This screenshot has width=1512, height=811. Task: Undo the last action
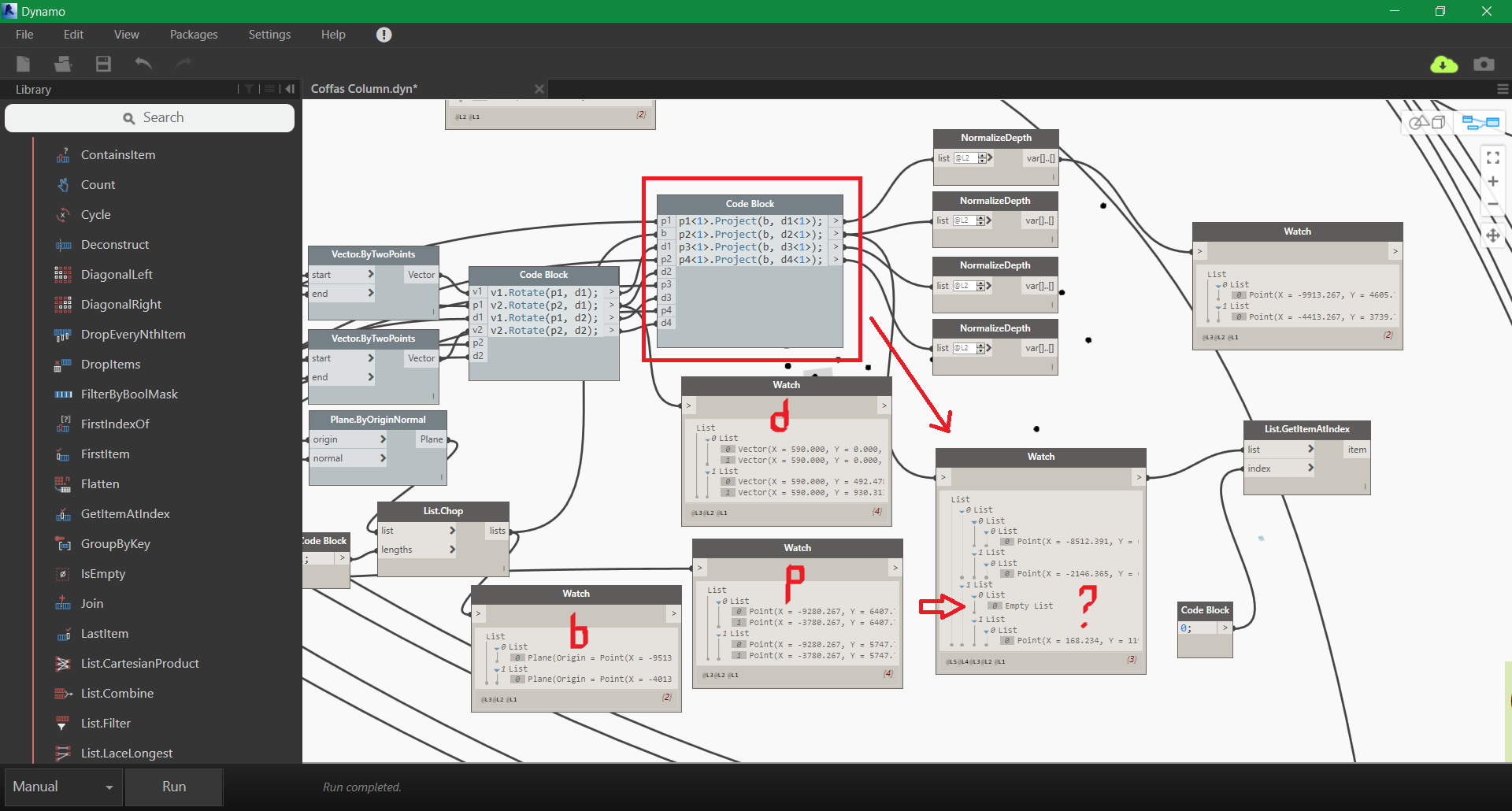click(x=143, y=63)
